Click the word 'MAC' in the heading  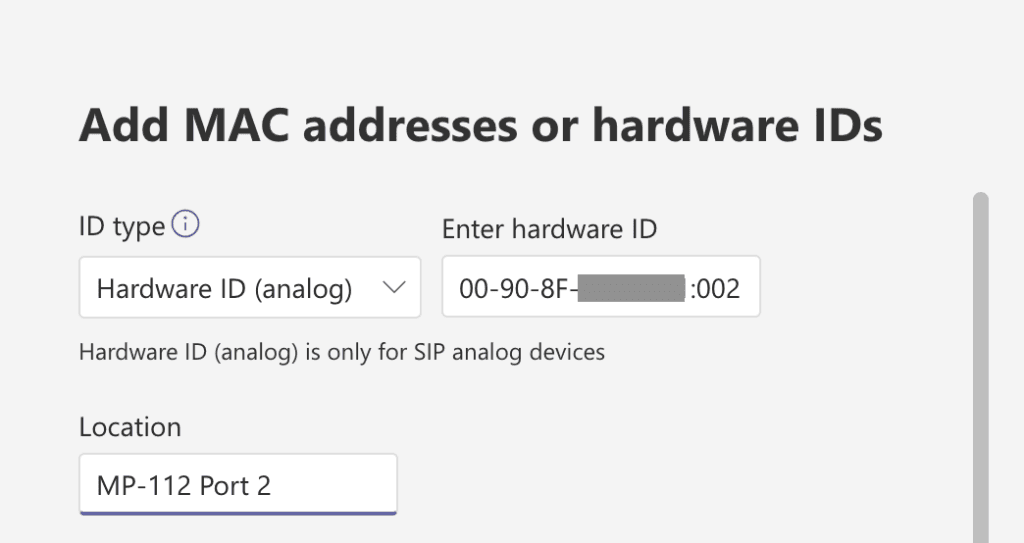[236, 125]
